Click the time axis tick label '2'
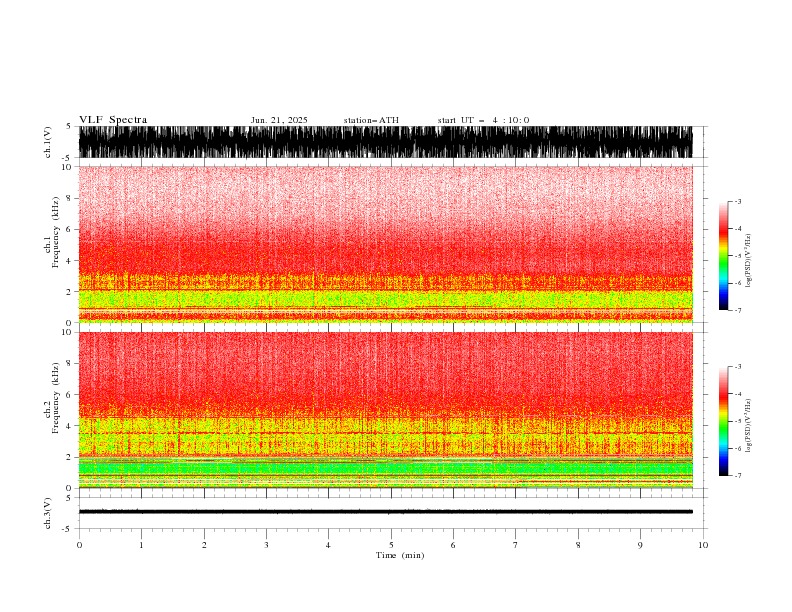Screen dimensions: 792x612 point(204,545)
